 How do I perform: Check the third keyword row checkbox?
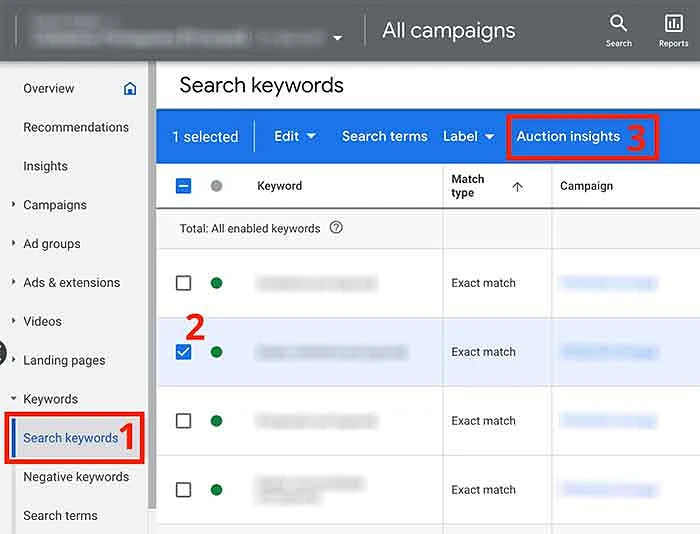[x=183, y=421]
